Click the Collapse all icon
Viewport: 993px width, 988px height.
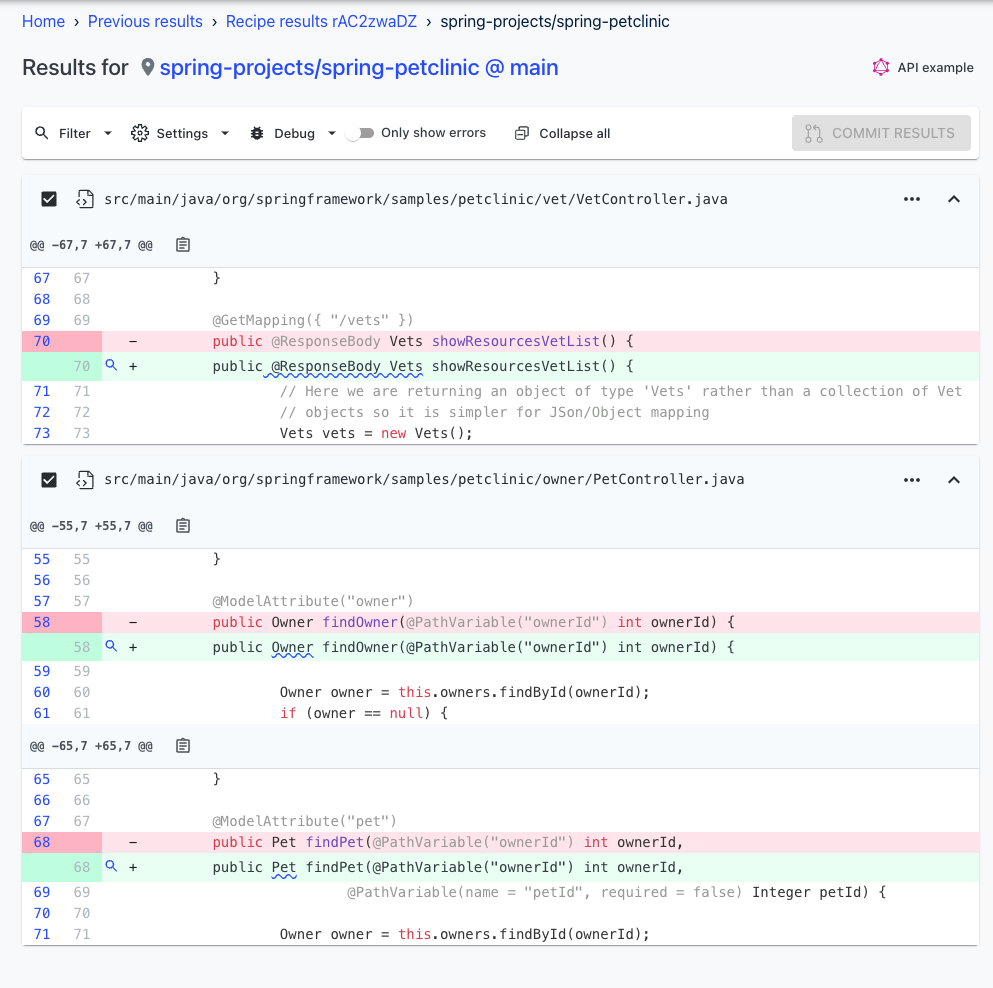point(521,132)
